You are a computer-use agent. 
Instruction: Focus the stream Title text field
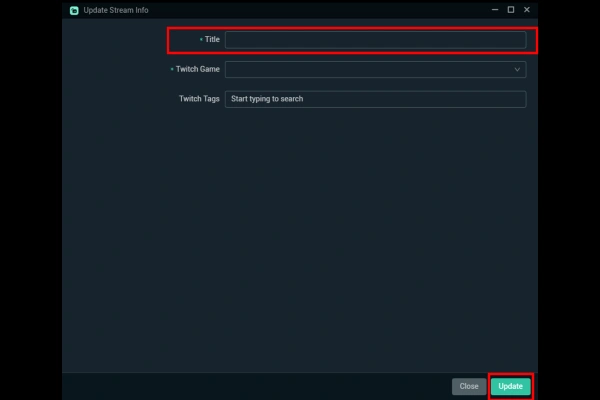click(x=375, y=40)
